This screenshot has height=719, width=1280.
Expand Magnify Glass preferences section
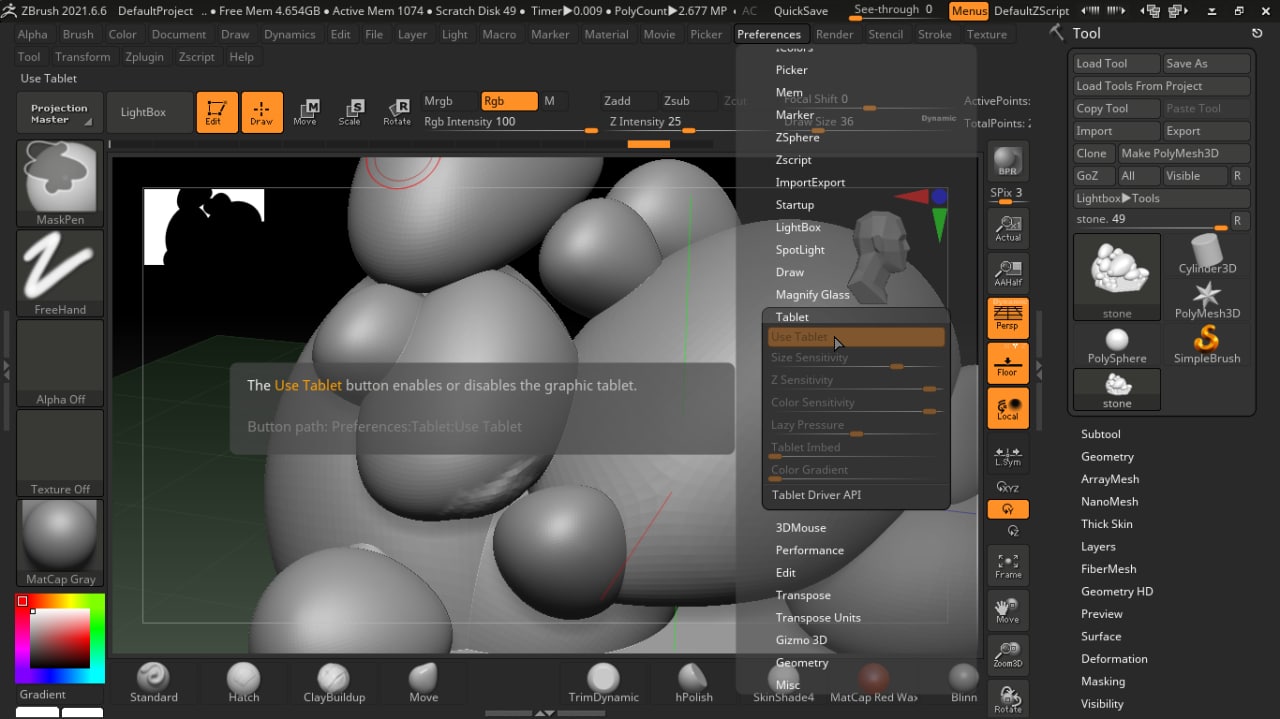(812, 295)
